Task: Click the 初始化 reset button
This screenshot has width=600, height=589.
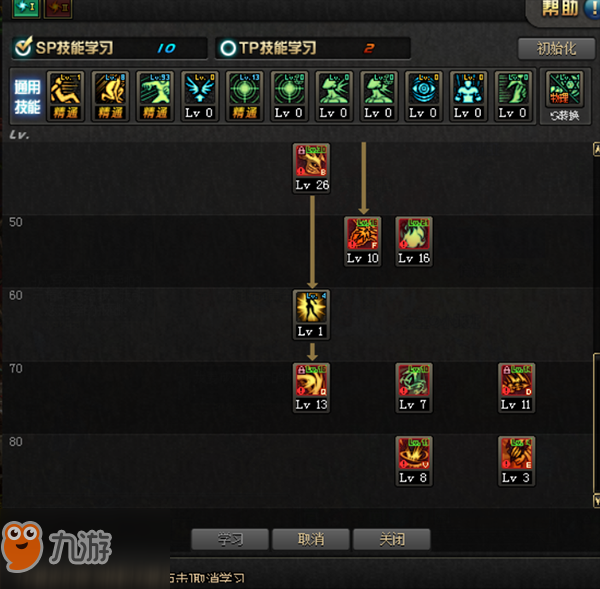Action: tap(556, 49)
